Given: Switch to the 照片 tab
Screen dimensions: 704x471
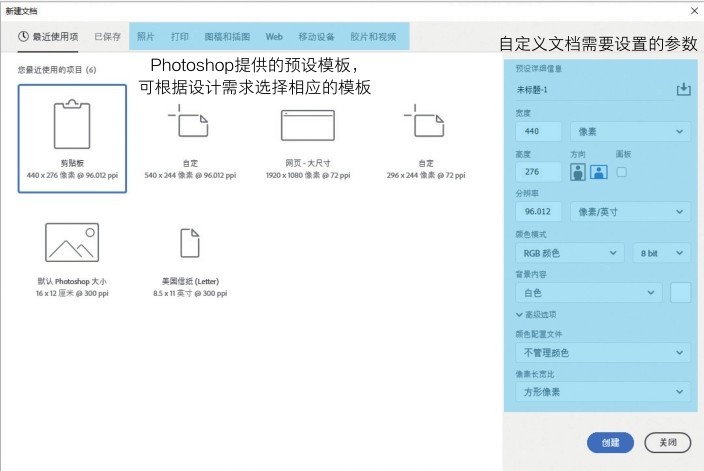Looking at the screenshot, I should 145,36.
